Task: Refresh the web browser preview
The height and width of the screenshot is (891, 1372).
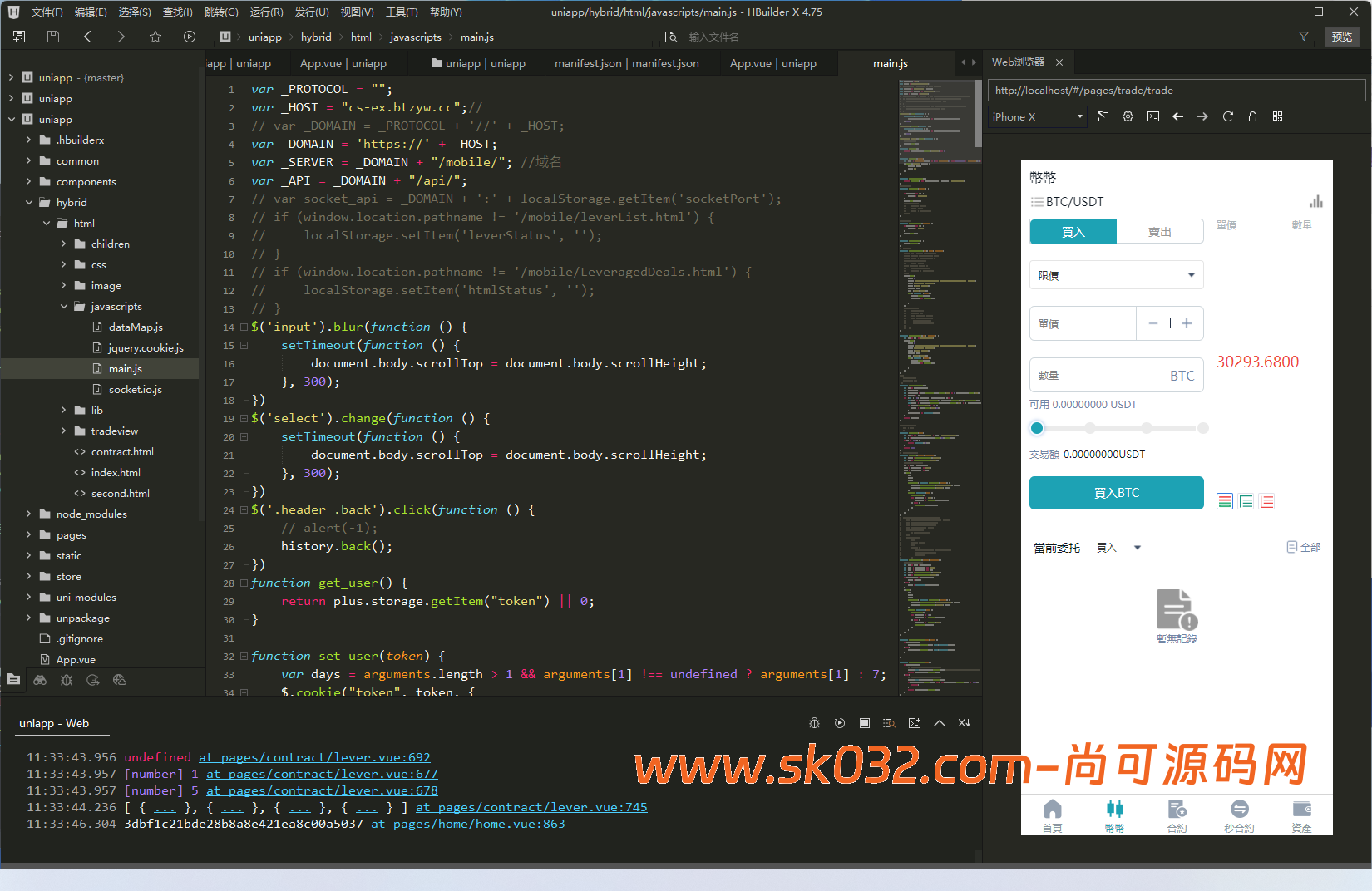Action: pyautogui.click(x=1227, y=116)
